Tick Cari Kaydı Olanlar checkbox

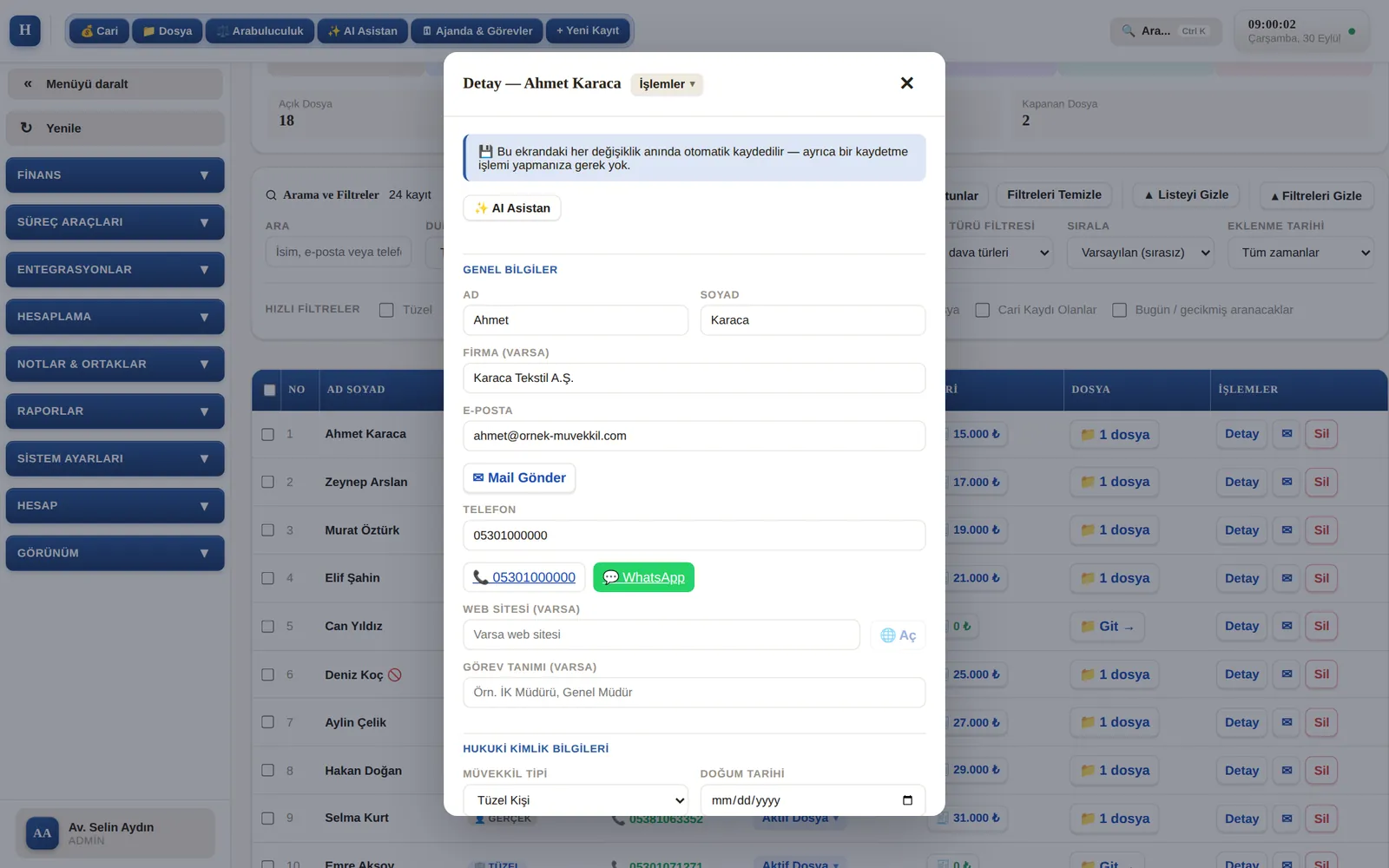[982, 310]
